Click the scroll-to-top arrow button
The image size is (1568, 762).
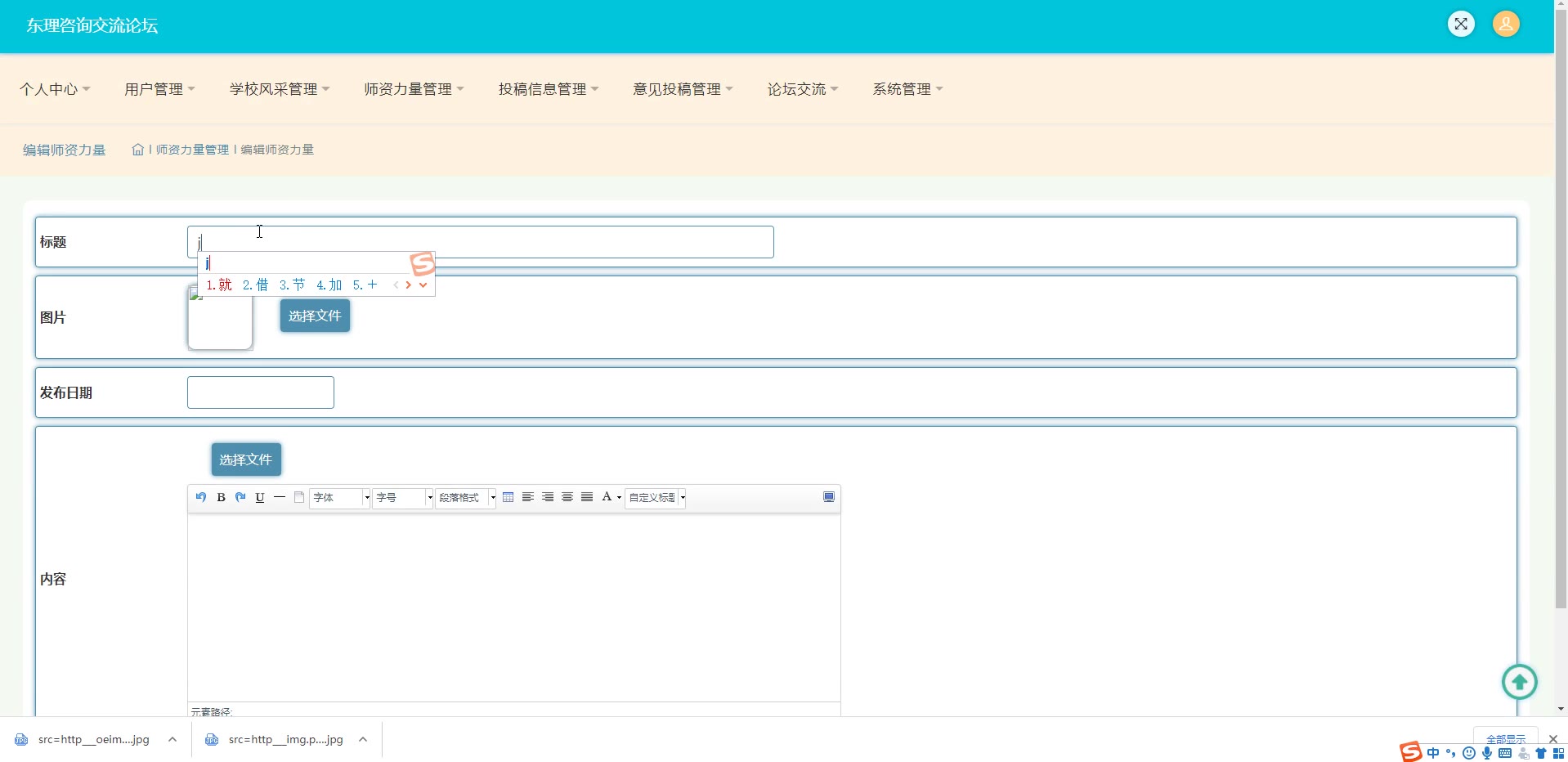pyautogui.click(x=1519, y=682)
